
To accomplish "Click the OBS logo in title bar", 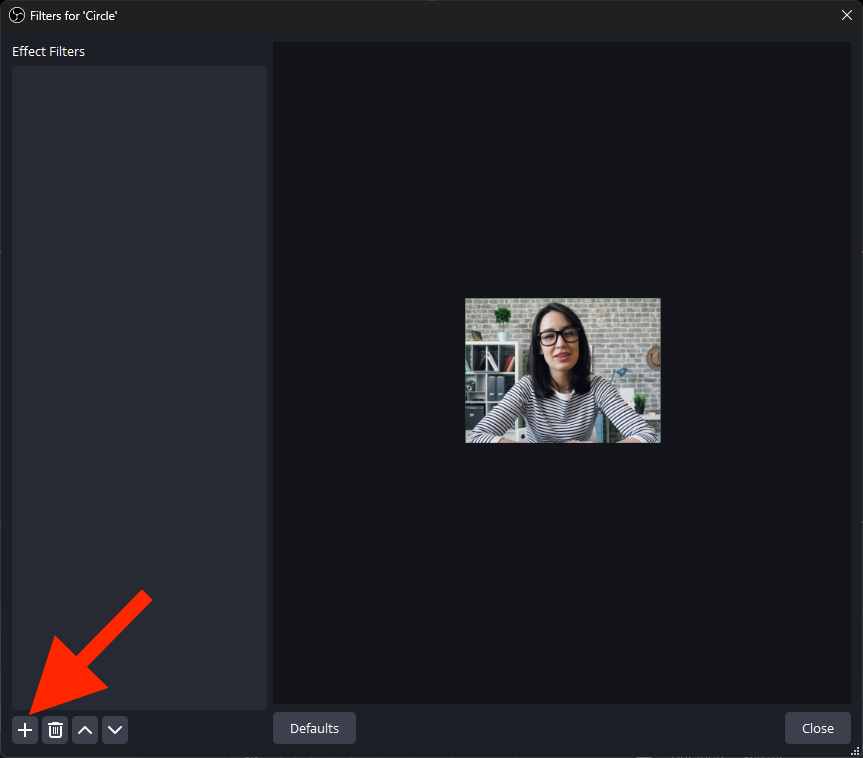I will (x=16, y=15).
